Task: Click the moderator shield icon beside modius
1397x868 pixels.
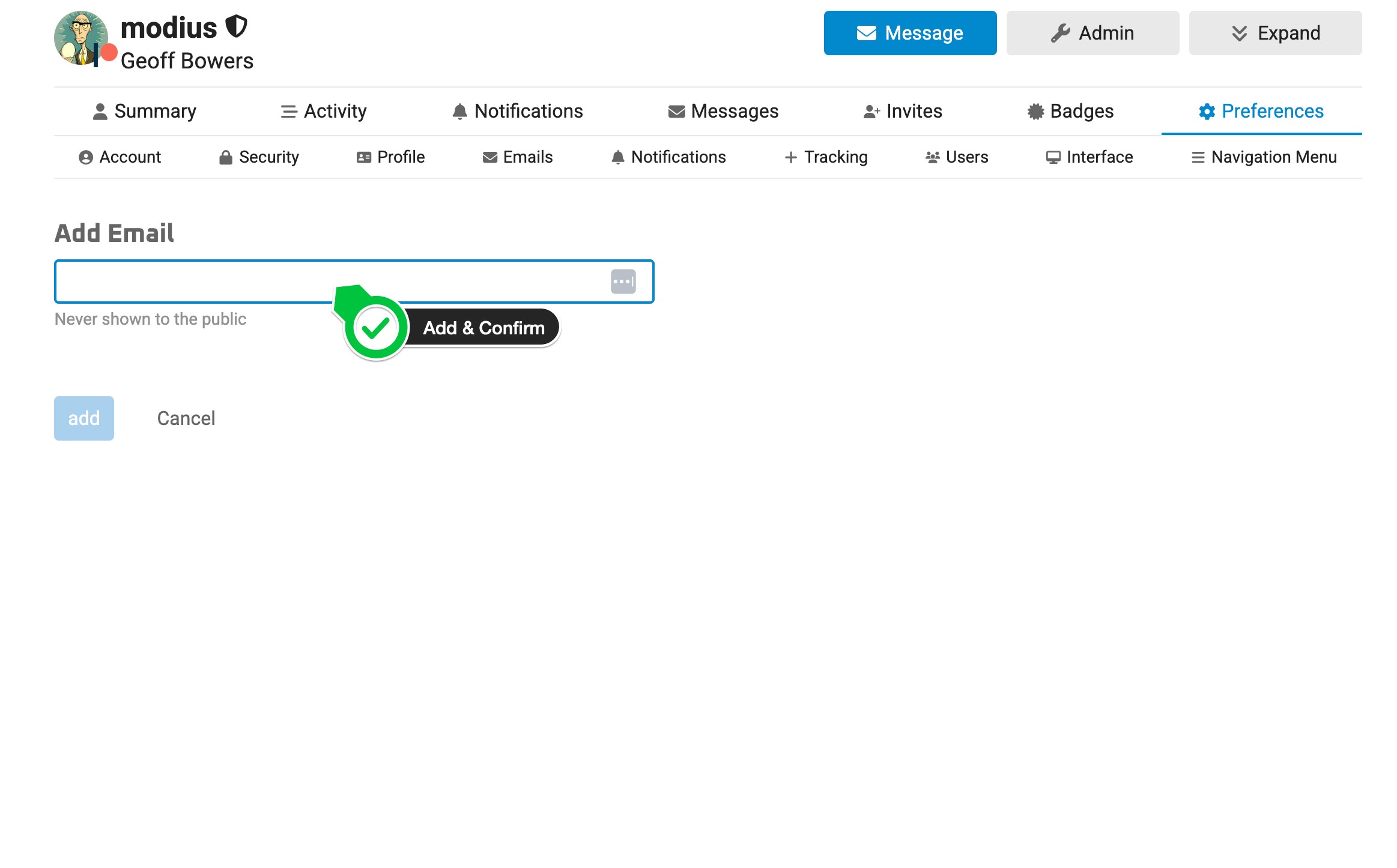Action: (236, 27)
